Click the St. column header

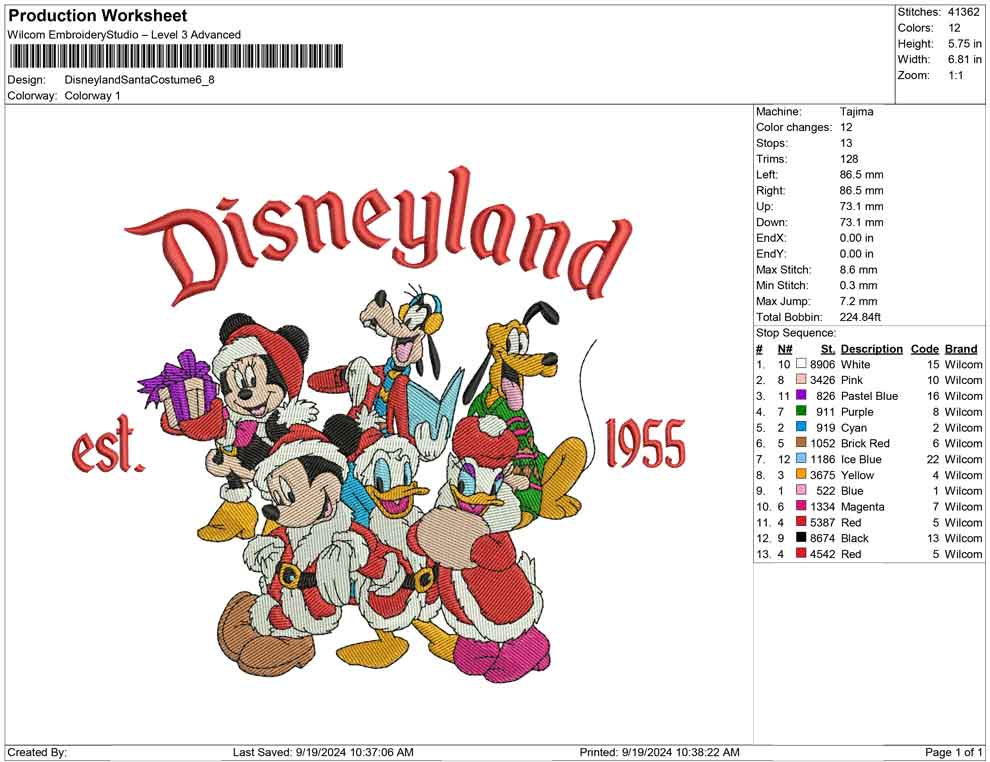coord(828,349)
